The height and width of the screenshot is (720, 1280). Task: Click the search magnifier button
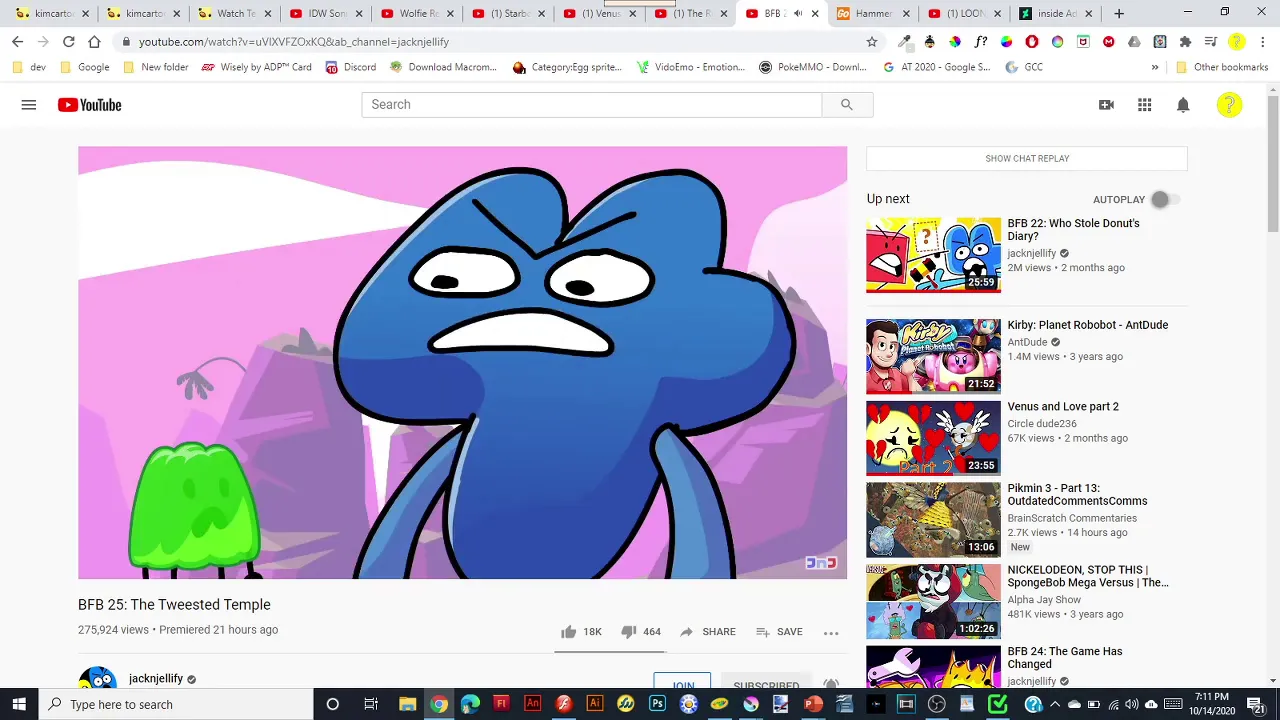(847, 105)
